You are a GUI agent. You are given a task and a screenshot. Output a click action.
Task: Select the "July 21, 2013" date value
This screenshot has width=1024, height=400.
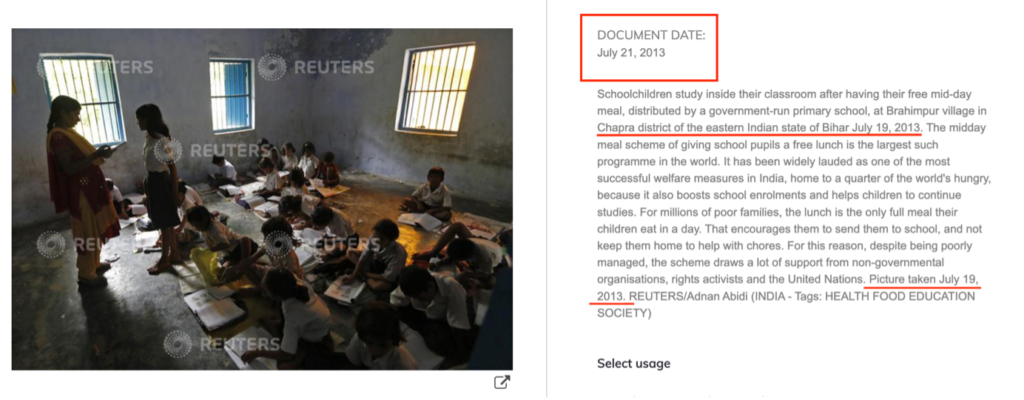[x=631, y=53]
